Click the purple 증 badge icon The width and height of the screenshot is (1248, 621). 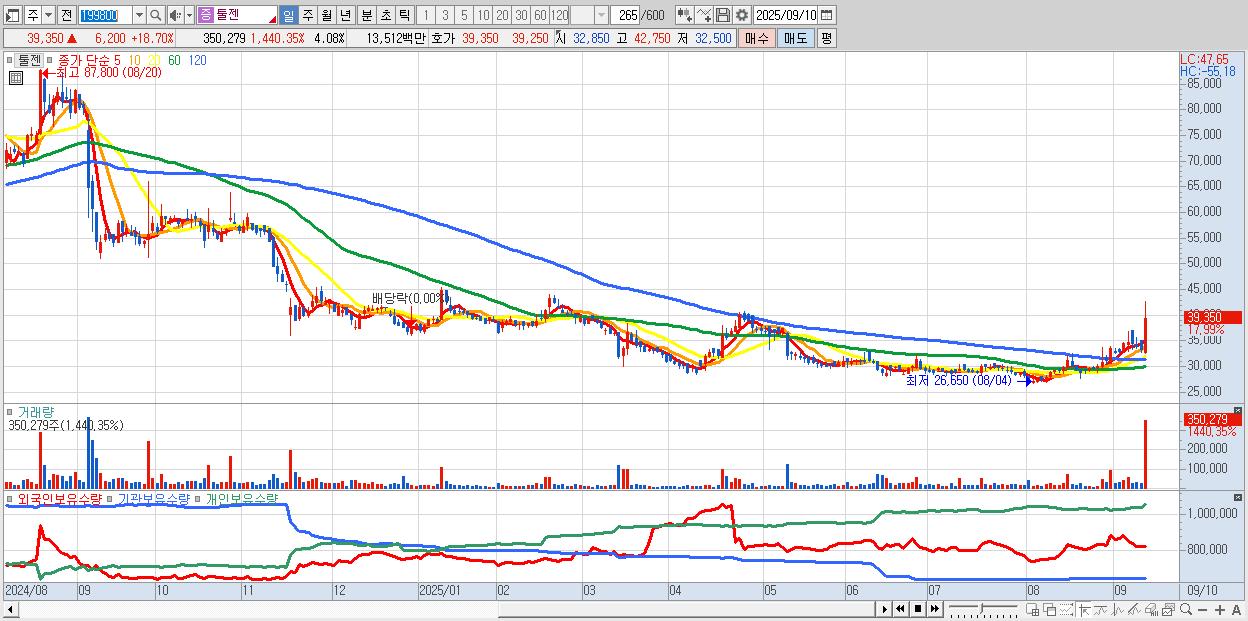click(205, 15)
